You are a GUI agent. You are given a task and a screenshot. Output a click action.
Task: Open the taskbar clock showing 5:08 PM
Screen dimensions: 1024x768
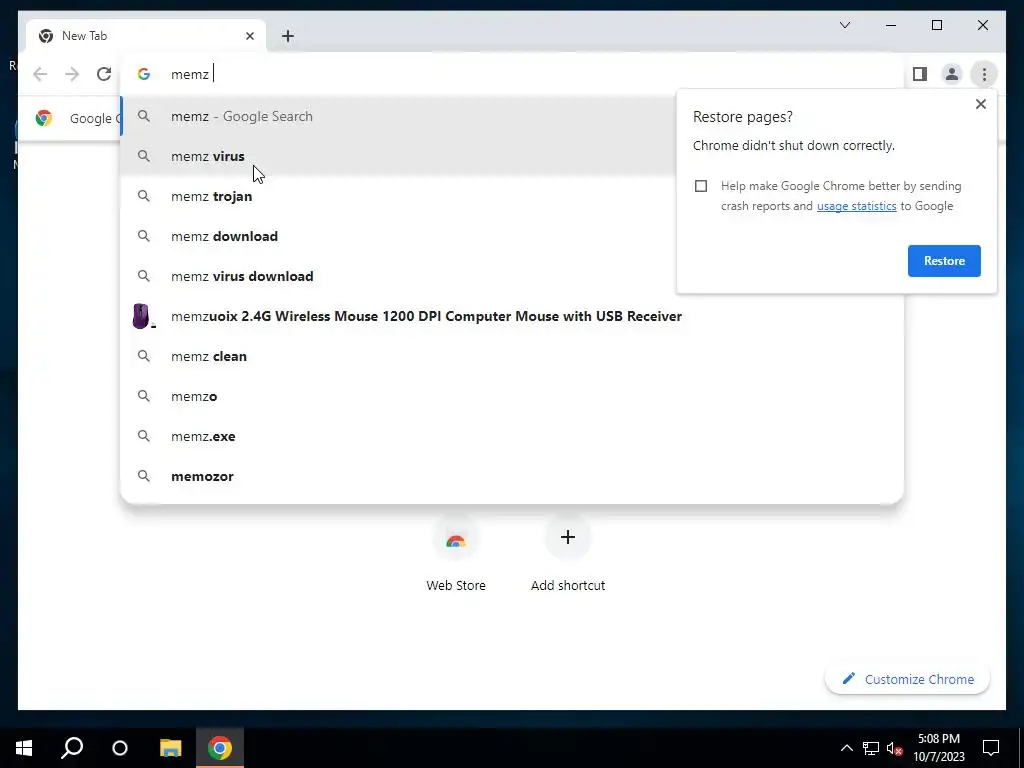[938, 748]
